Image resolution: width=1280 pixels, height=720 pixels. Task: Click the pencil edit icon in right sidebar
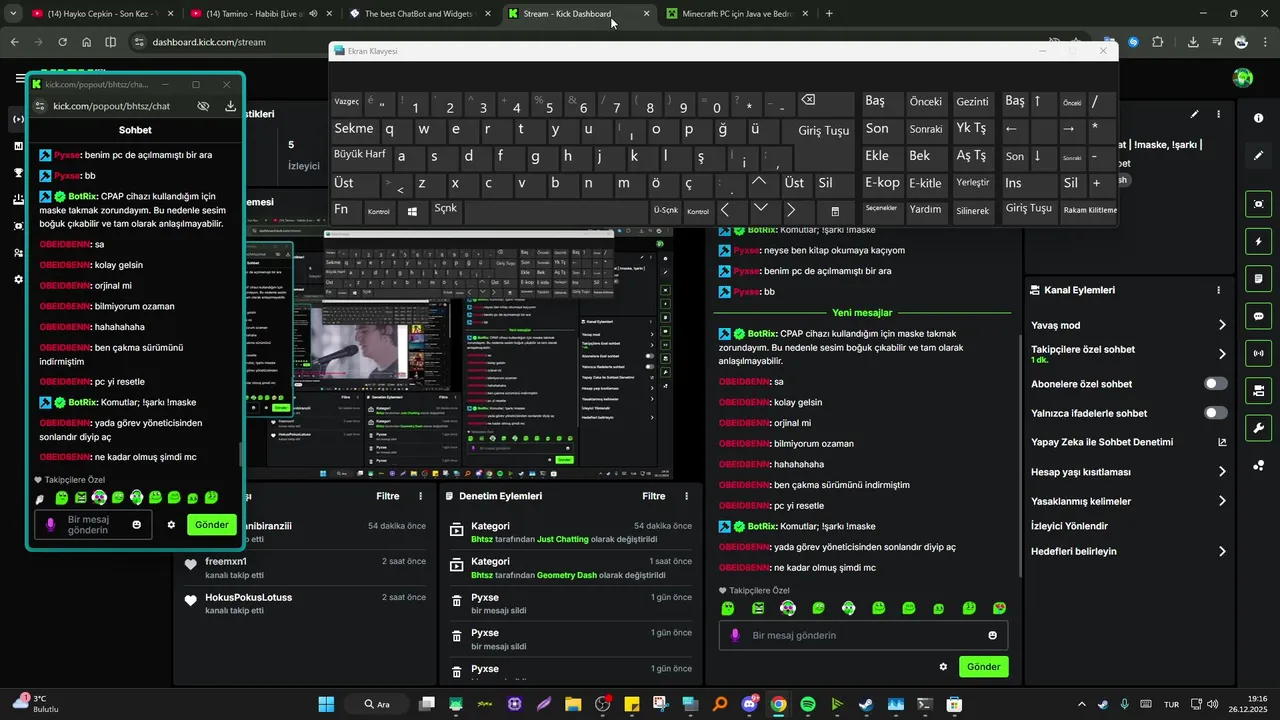pos(1258,155)
